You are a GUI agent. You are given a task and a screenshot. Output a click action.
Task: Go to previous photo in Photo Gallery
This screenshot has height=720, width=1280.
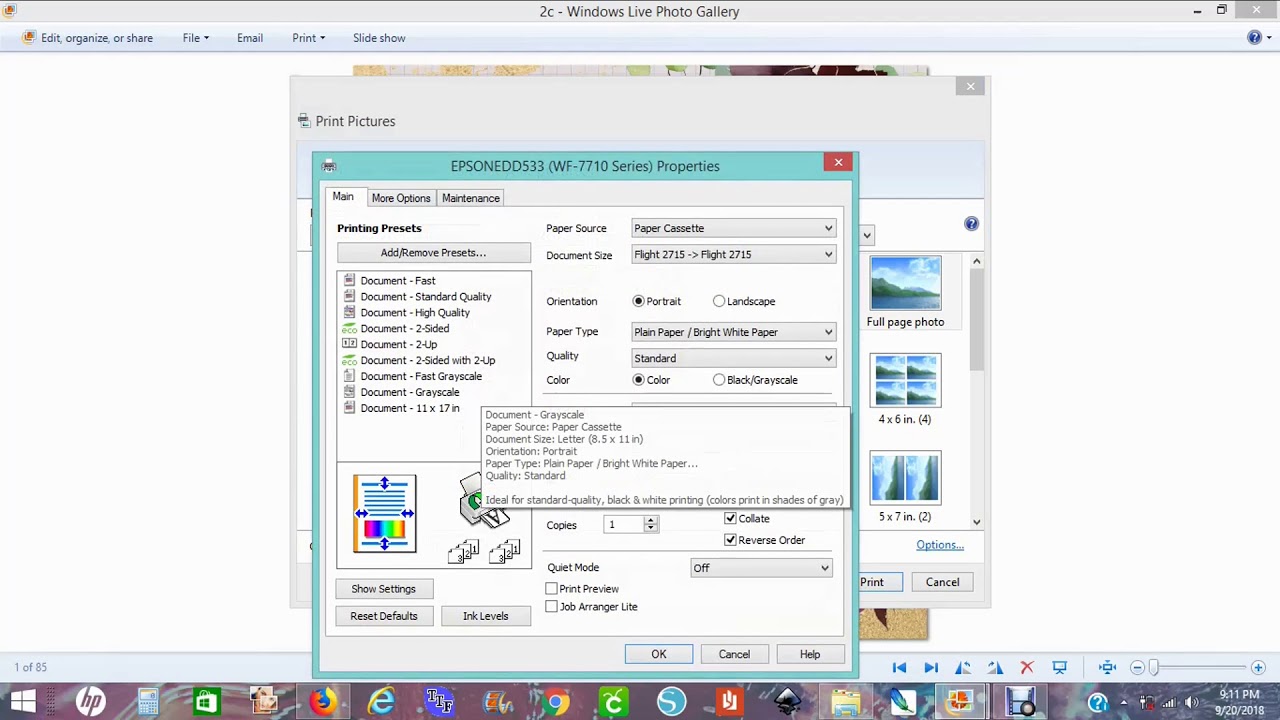click(x=899, y=667)
